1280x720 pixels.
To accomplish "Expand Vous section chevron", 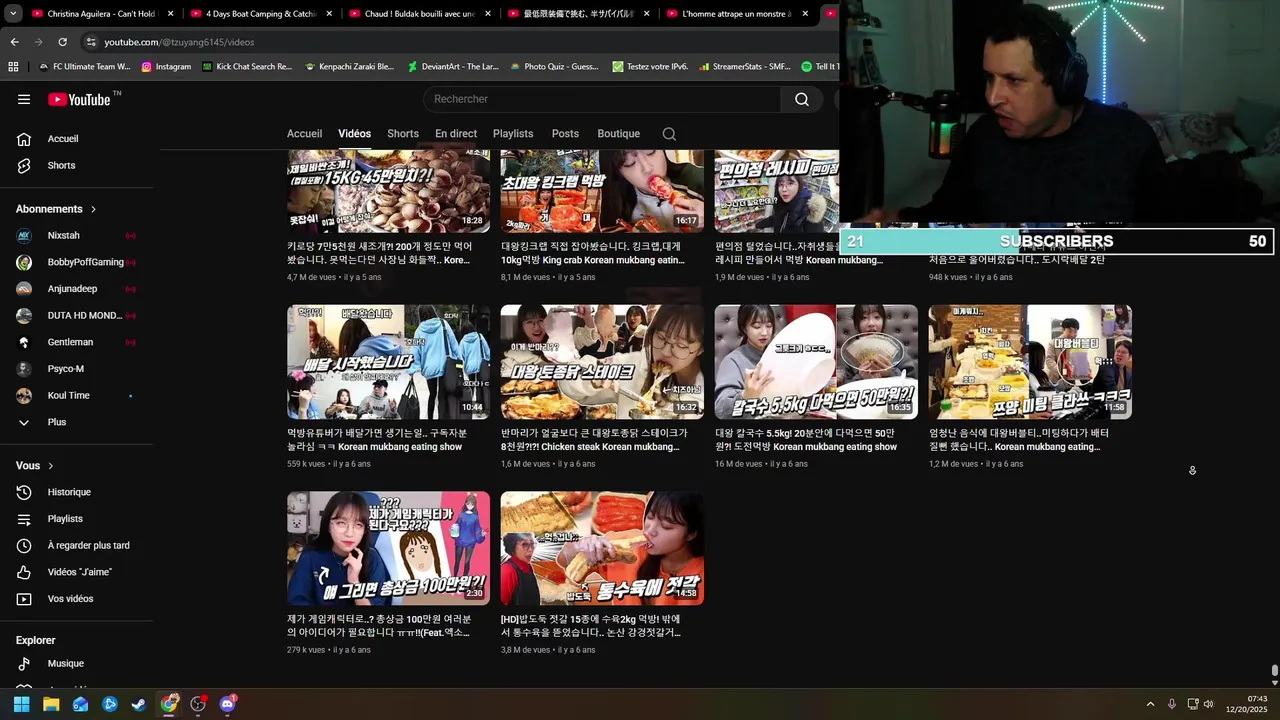I will [51, 466].
